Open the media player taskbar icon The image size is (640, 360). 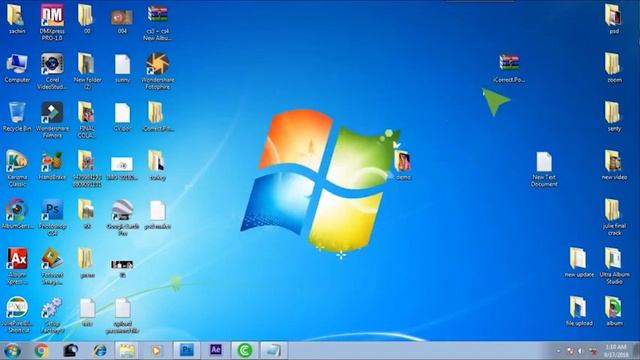[156, 350]
